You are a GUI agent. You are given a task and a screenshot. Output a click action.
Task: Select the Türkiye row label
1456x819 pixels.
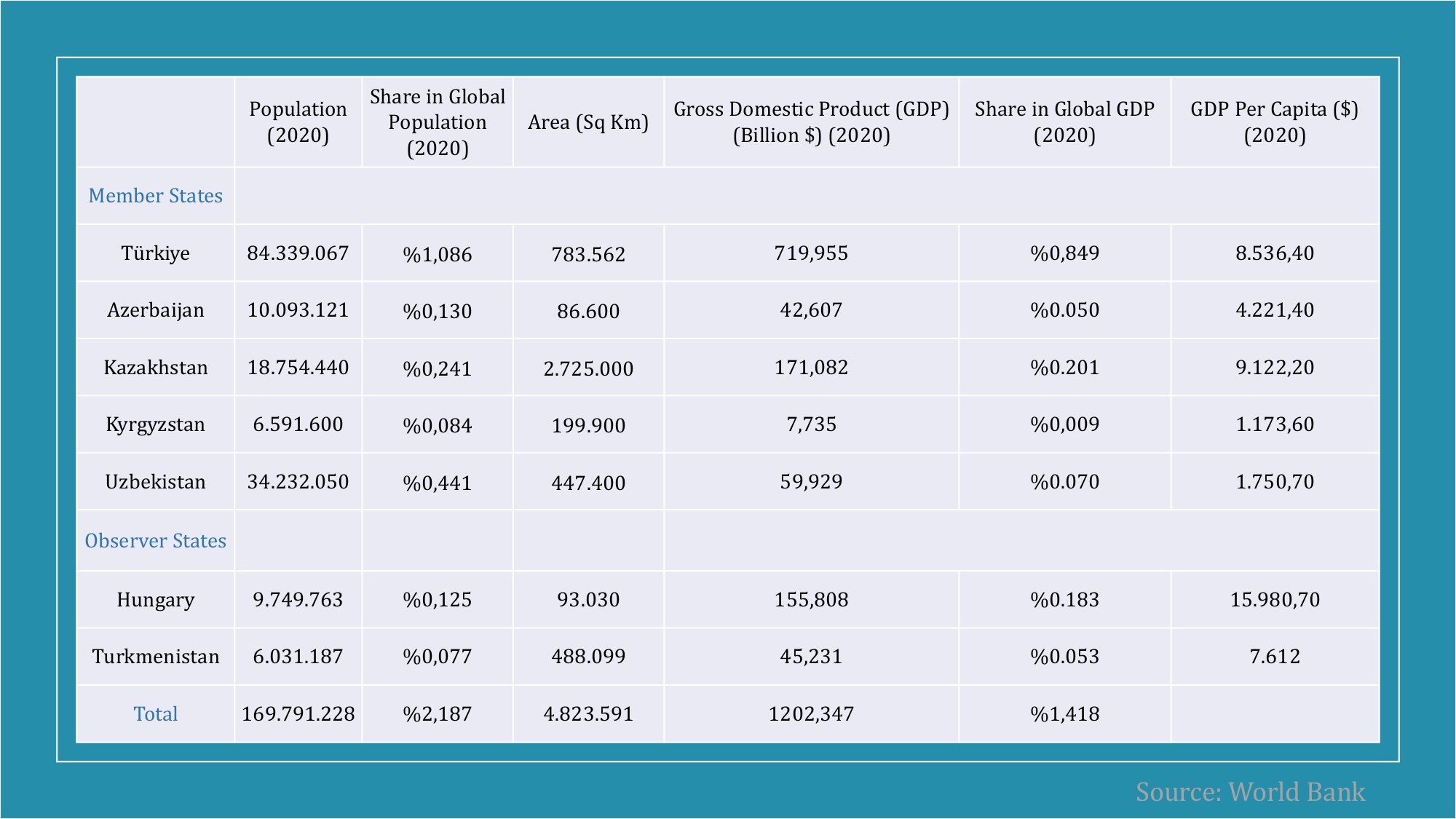[x=155, y=253]
